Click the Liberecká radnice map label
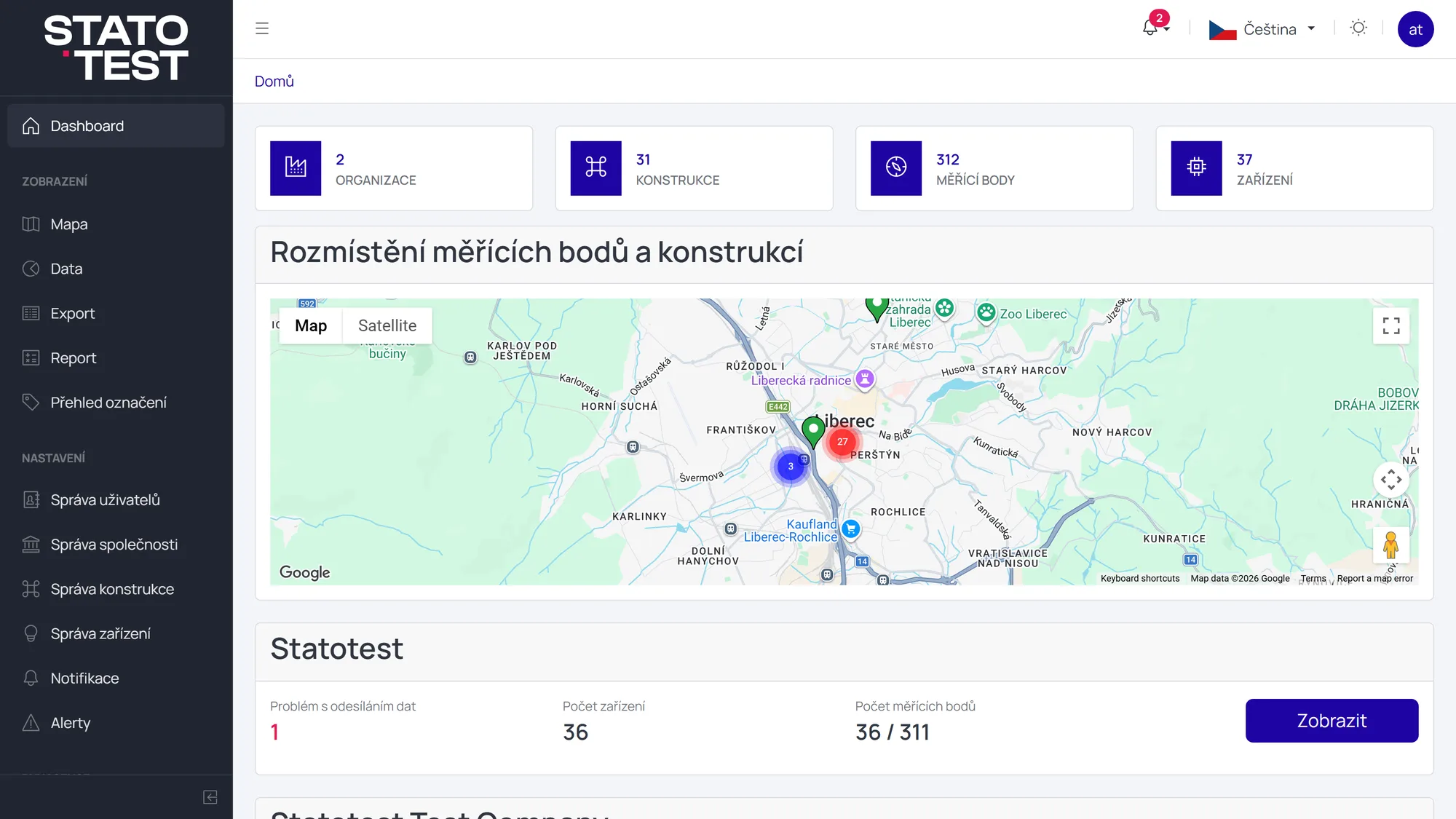1456x819 pixels. 801,380
